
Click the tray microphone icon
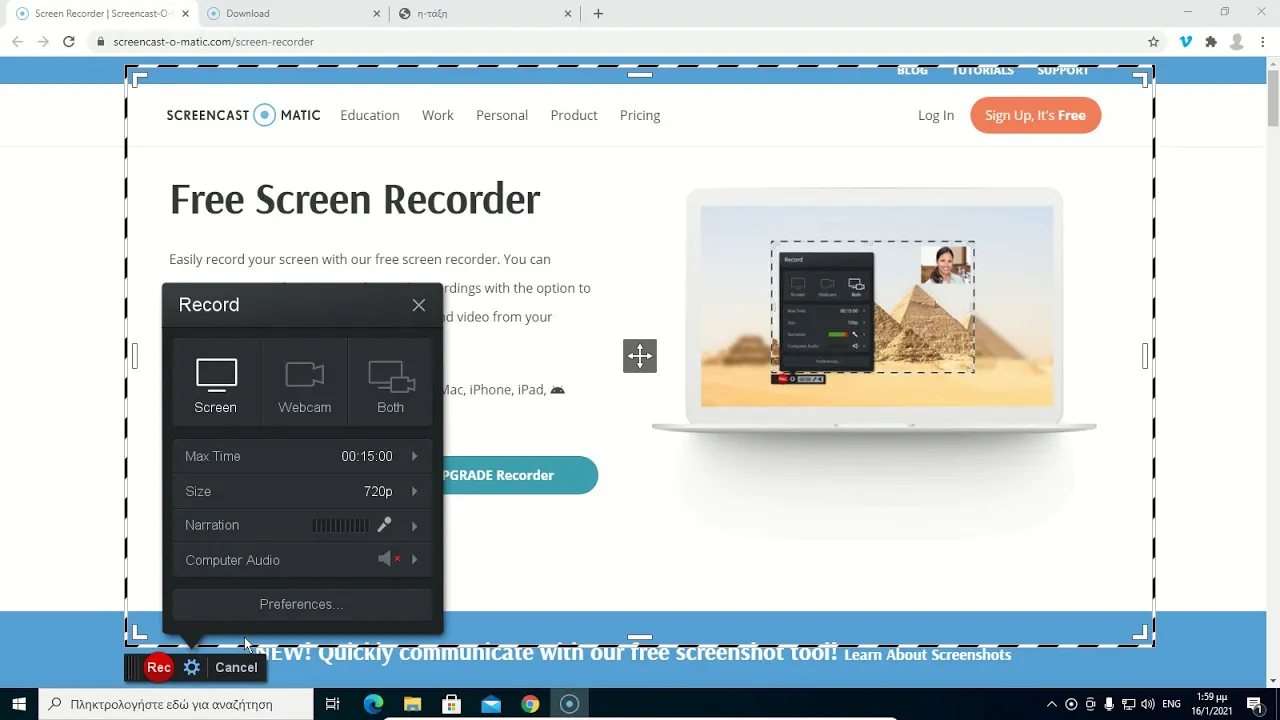tap(1109, 704)
